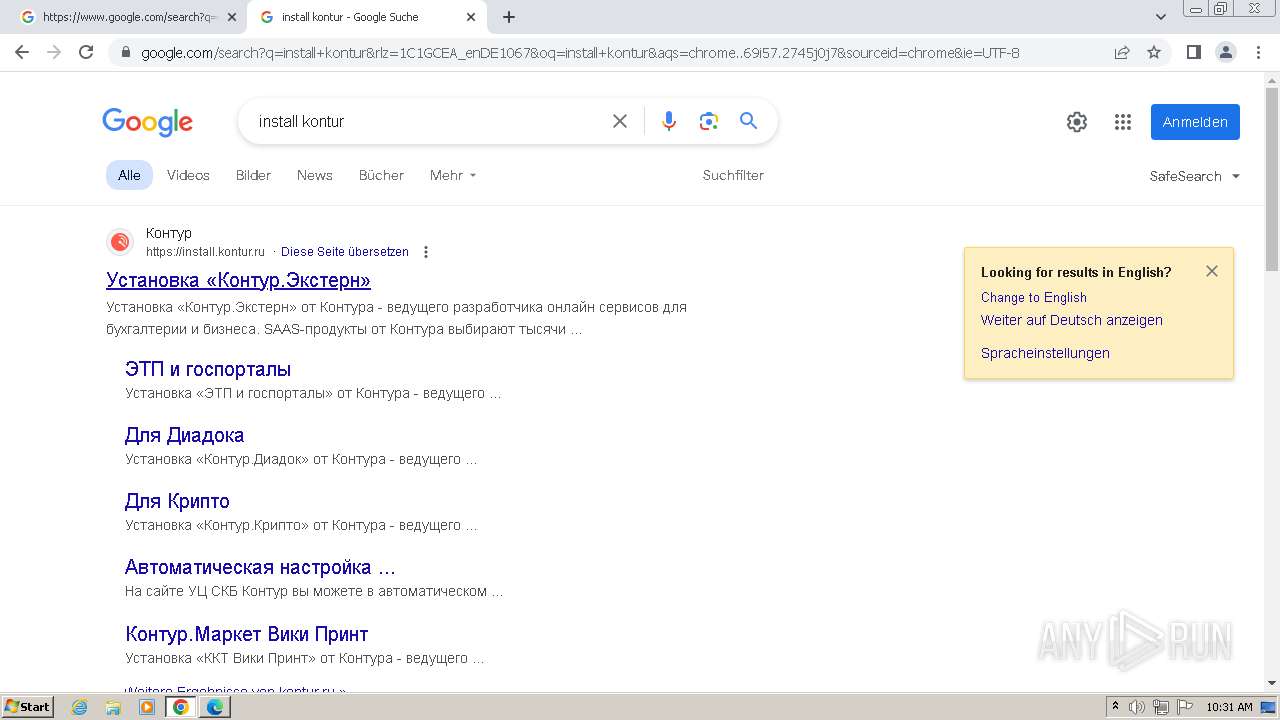Switch to News results tab
Viewport: 1280px width, 720px height.
314,175
